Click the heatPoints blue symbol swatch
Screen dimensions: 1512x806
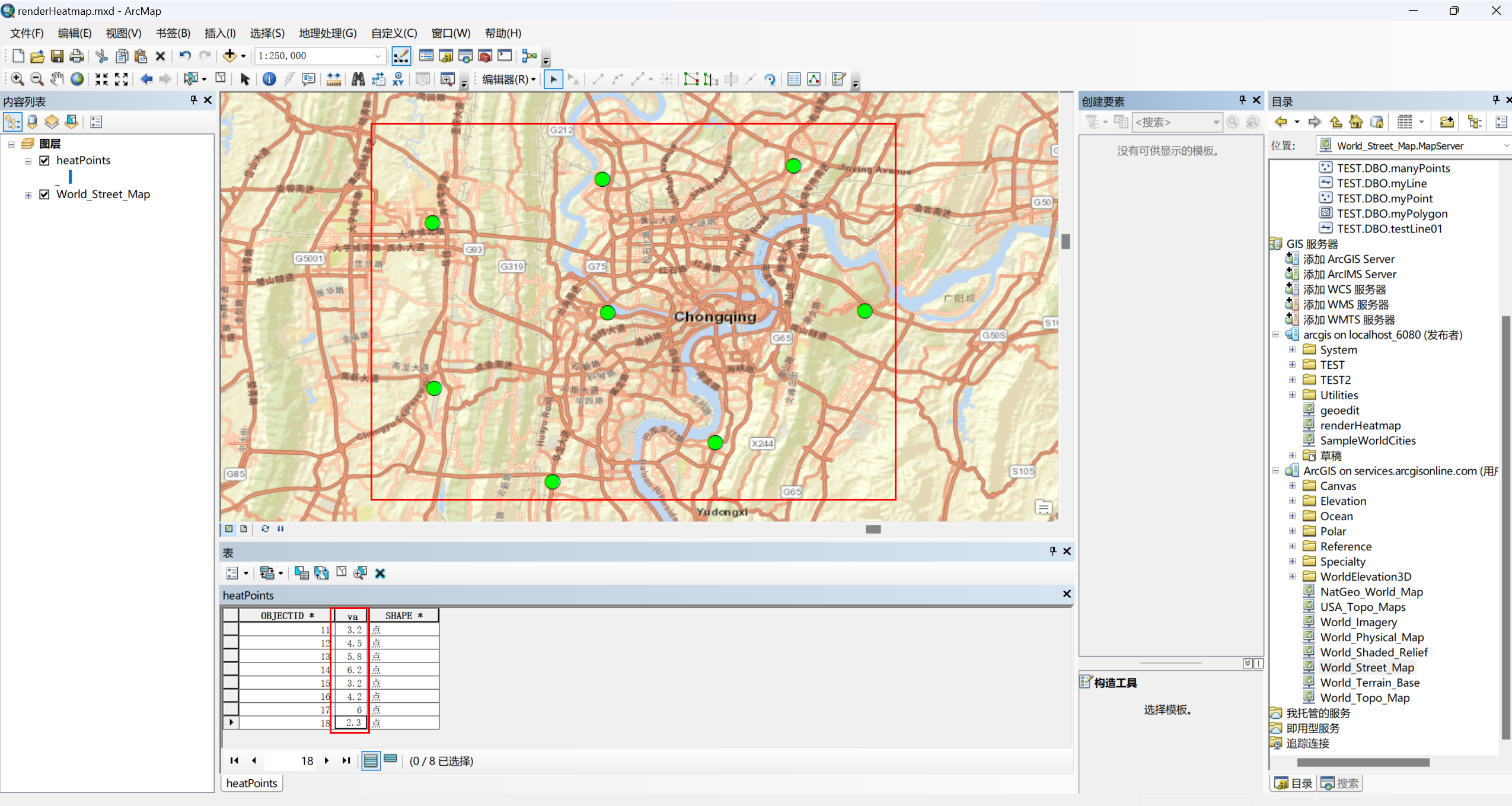[70, 177]
